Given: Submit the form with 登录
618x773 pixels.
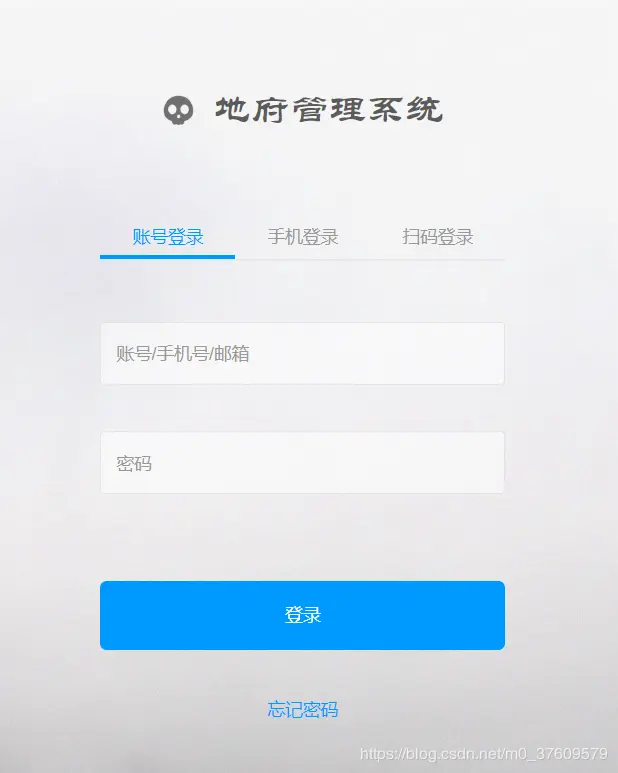Looking at the screenshot, I should [303, 615].
